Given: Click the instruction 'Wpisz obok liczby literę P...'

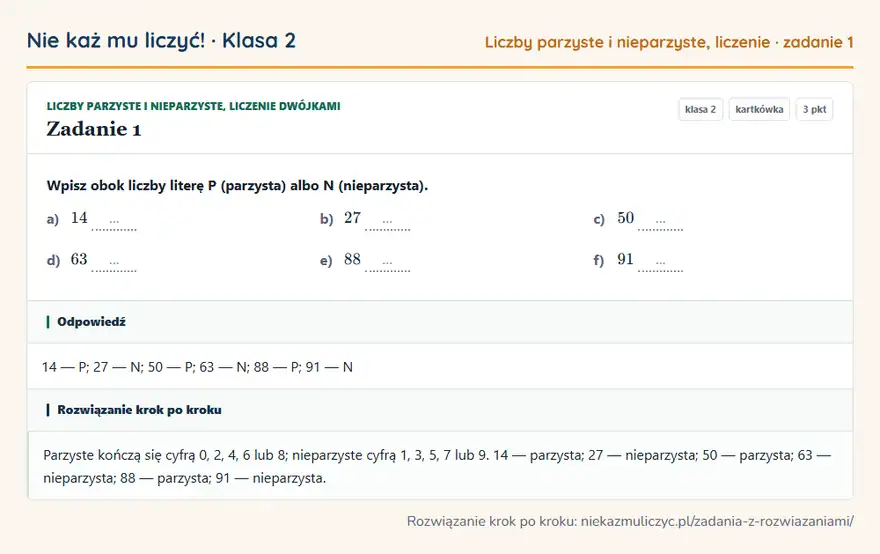Looking at the screenshot, I should [x=237, y=186].
